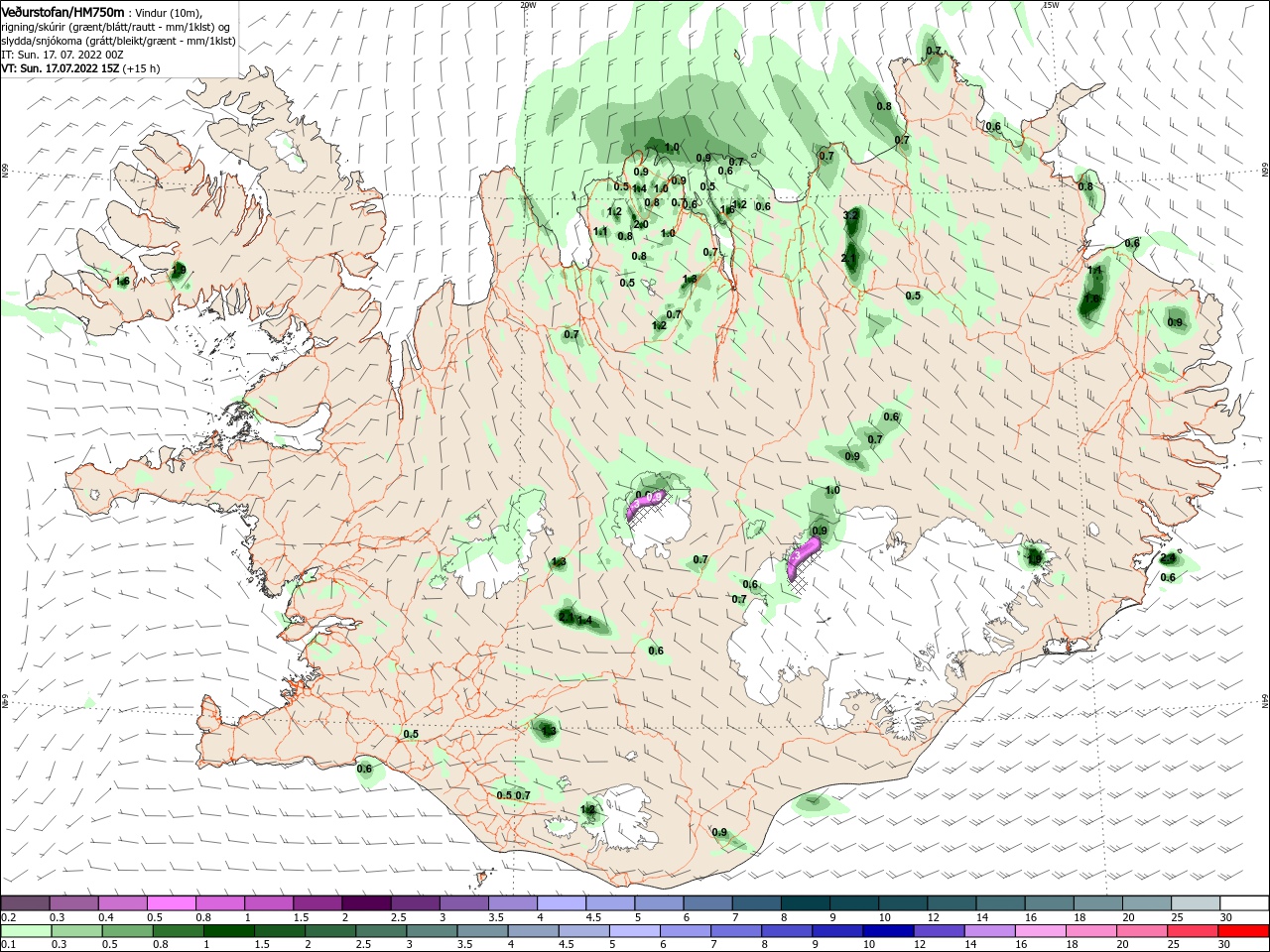Viewport: 1270px width, 952px height.
Task: Pick the purple 12–14 rain legend swatch
Action: [x=941, y=931]
